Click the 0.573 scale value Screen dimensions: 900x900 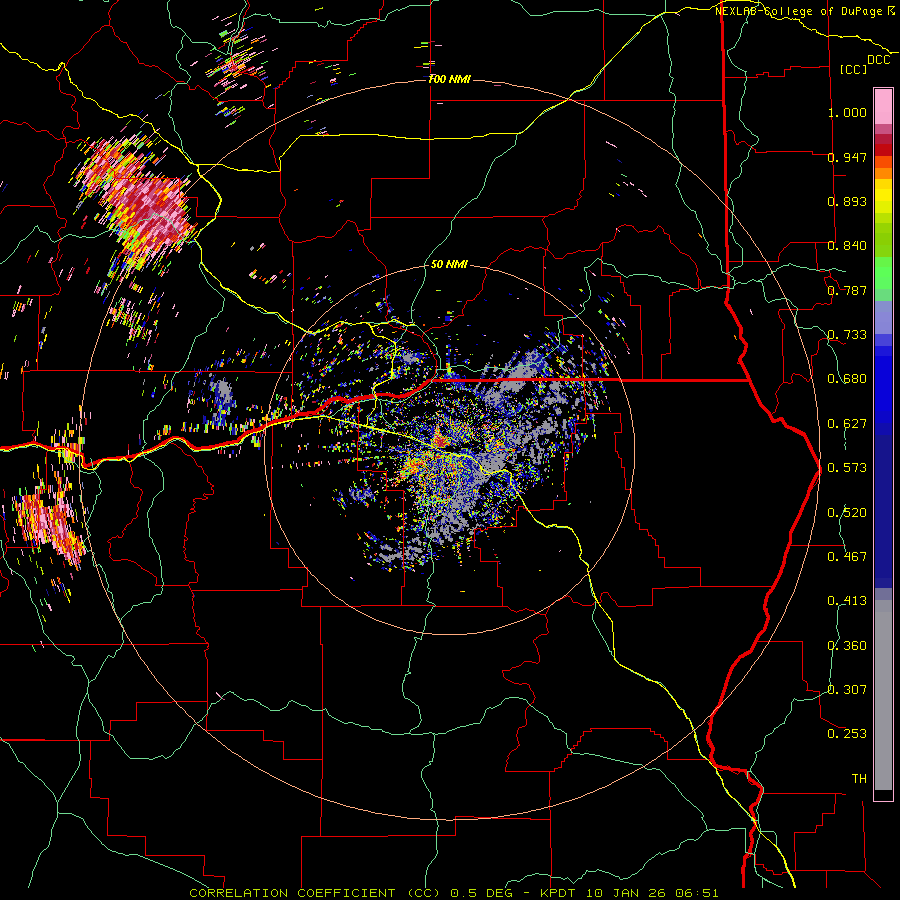[847, 468]
